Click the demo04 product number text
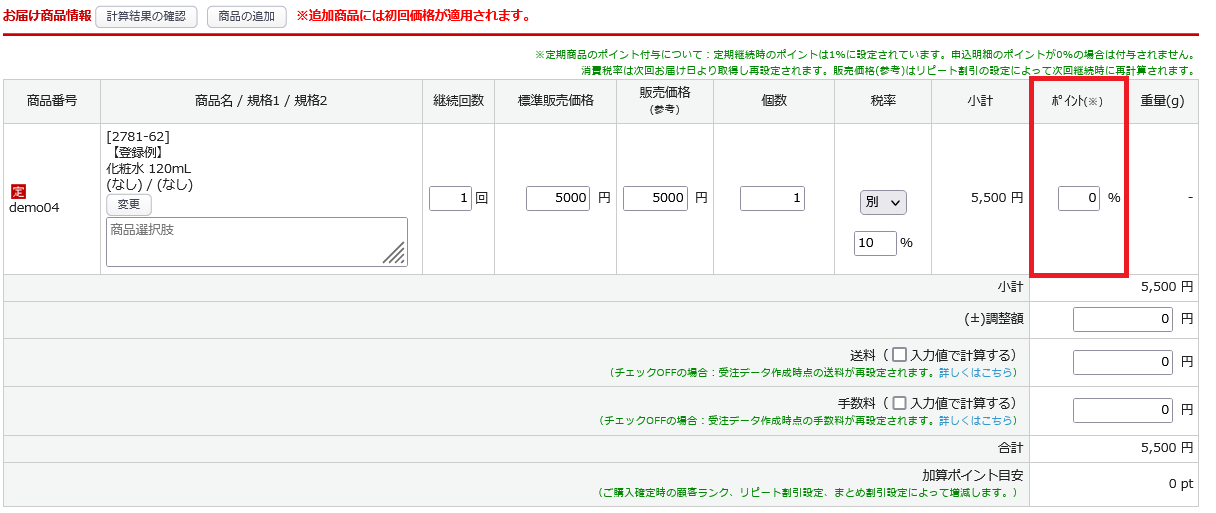Viewport: 1216px width, 513px height. coord(34,208)
